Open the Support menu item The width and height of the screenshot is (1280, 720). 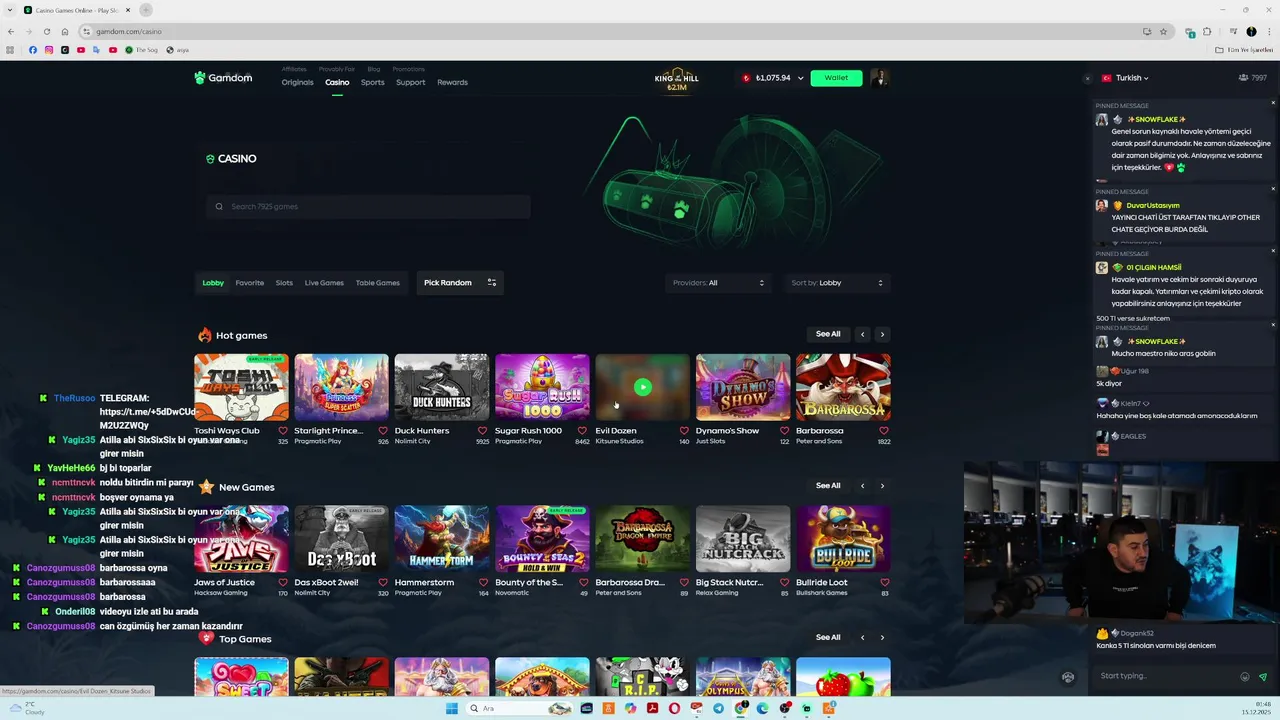[410, 82]
